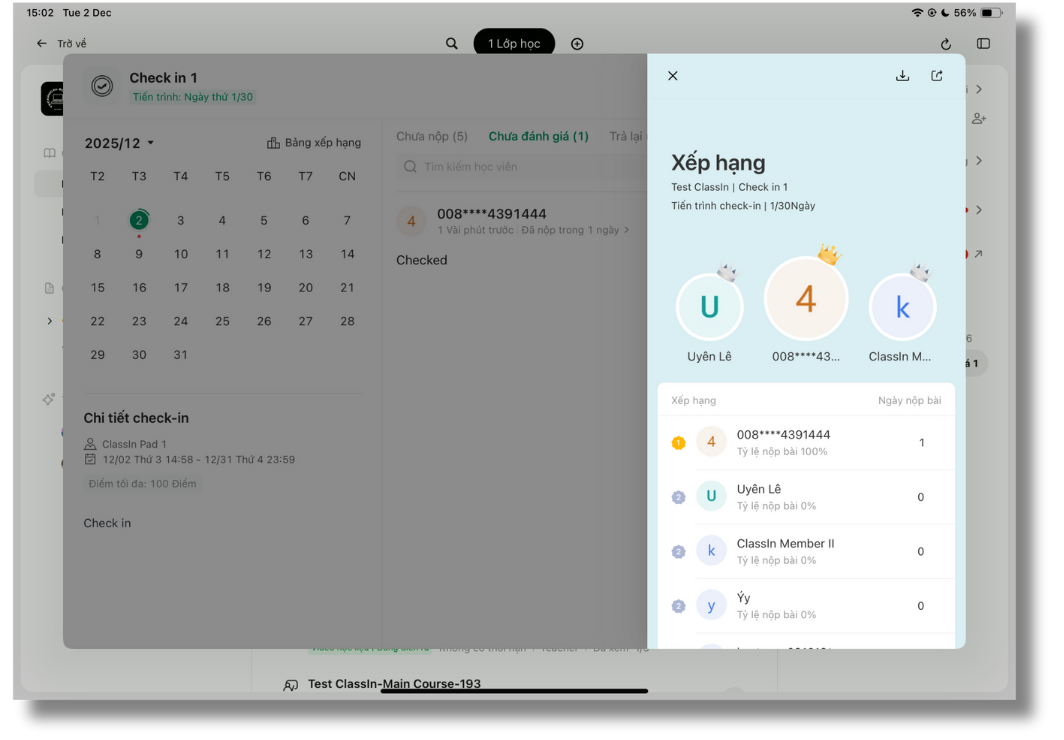Toggle the sidebar layout icon
Image resolution: width=1064 pixels, height=740 pixels.
point(983,44)
